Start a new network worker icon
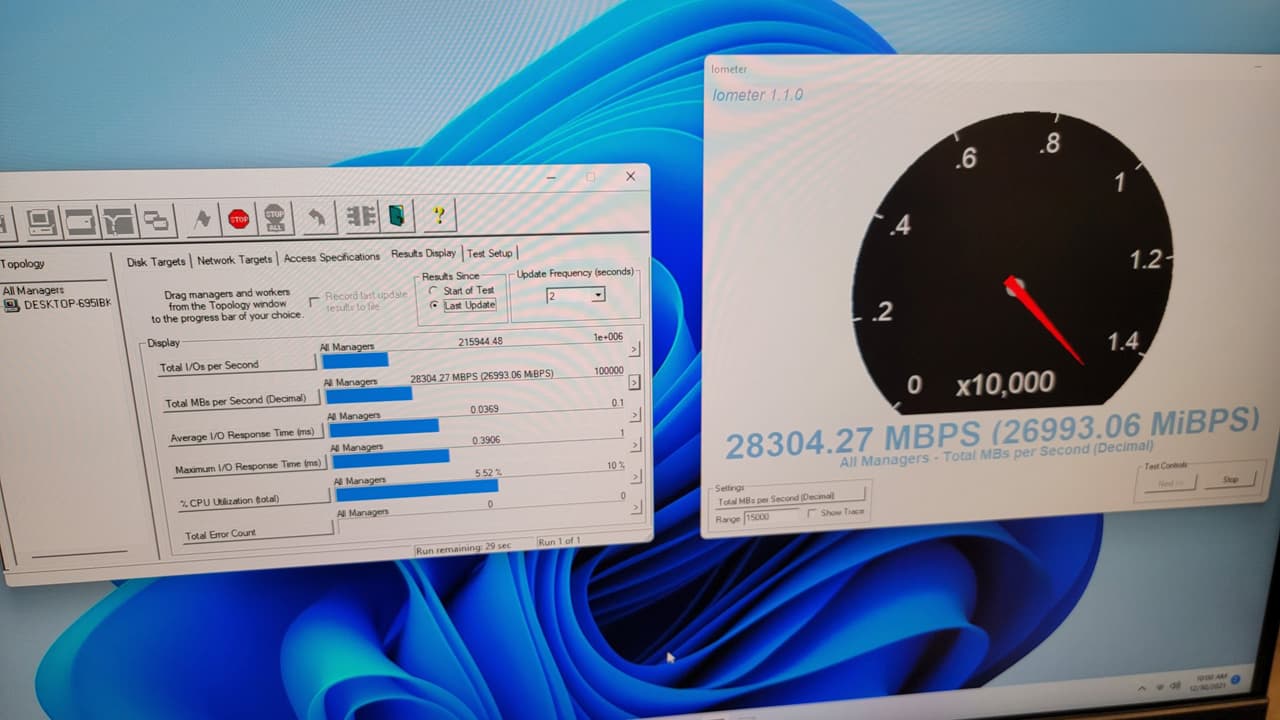1280x720 pixels. (118, 220)
